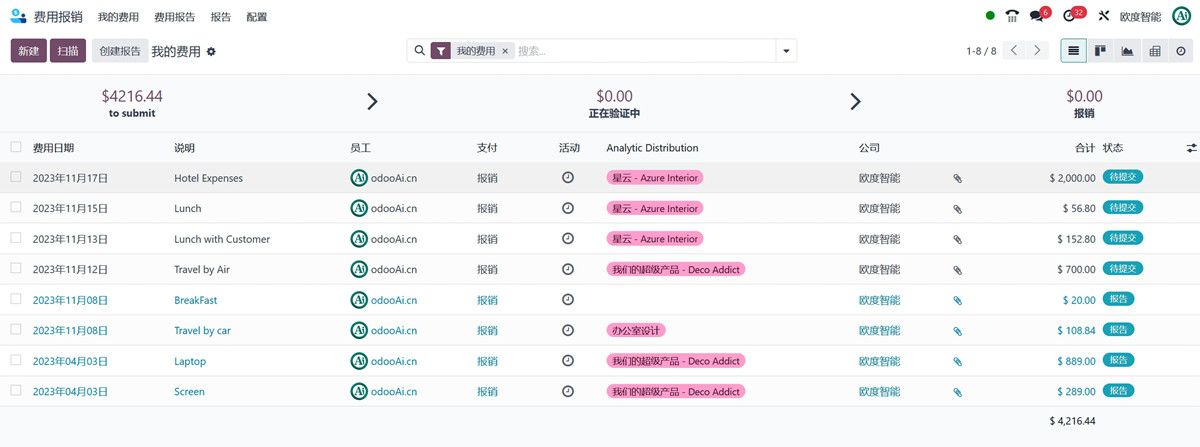
Task: Open the 配置 menu
Action: [256, 17]
